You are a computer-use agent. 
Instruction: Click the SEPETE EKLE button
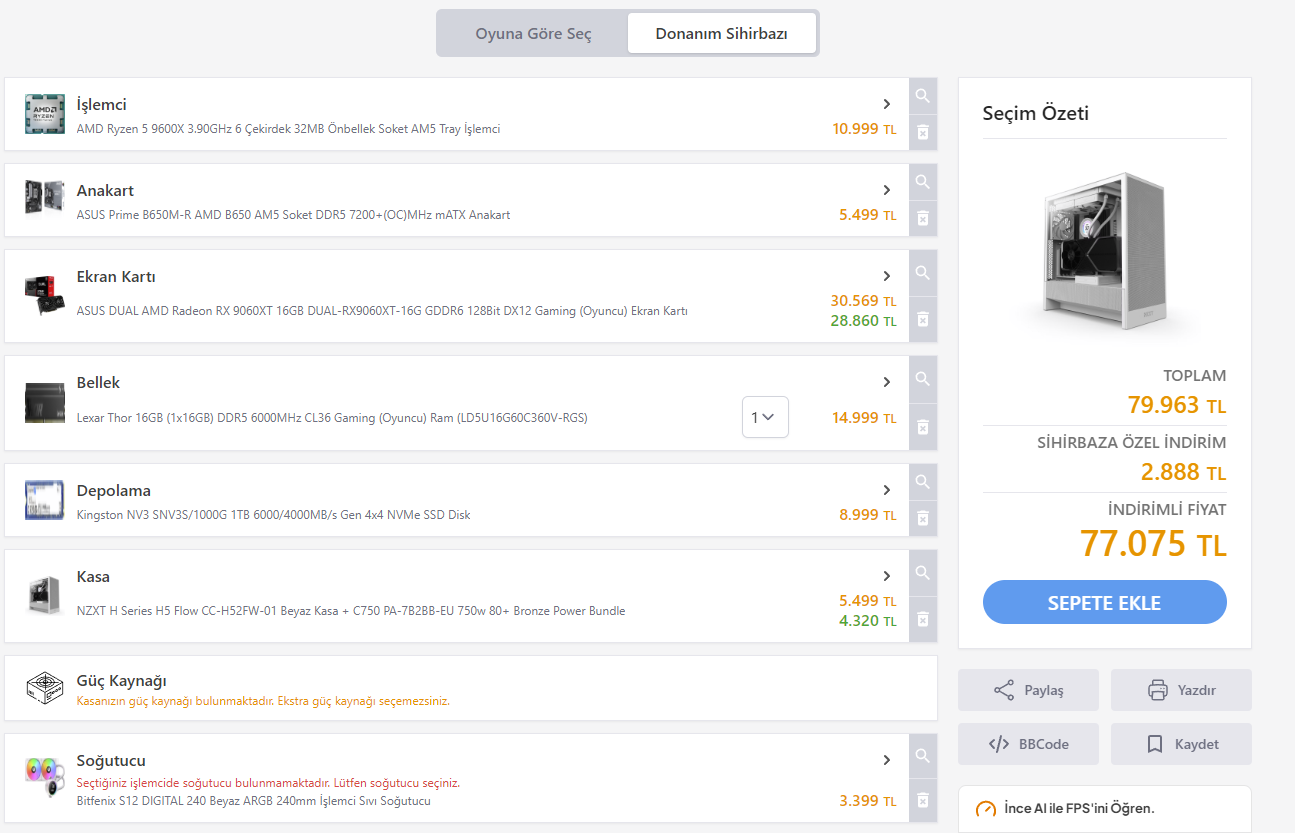coord(1105,602)
